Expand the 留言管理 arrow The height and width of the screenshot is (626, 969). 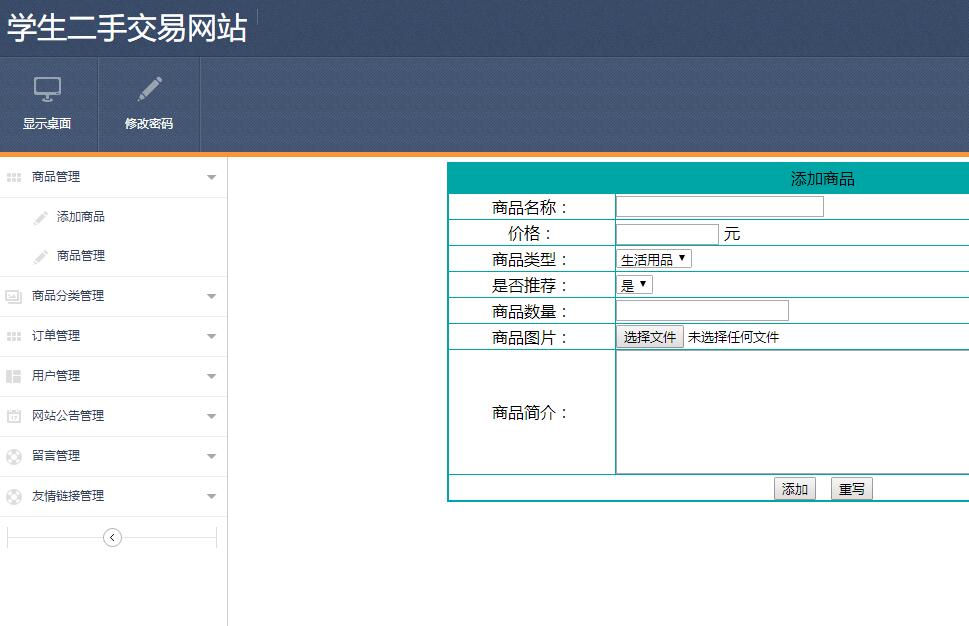pyautogui.click(x=211, y=456)
